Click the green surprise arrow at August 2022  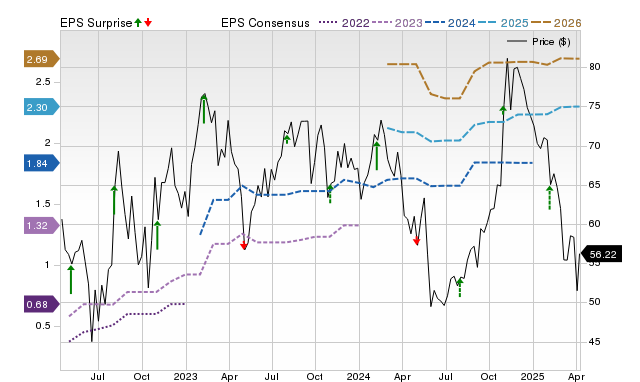pos(114,200)
